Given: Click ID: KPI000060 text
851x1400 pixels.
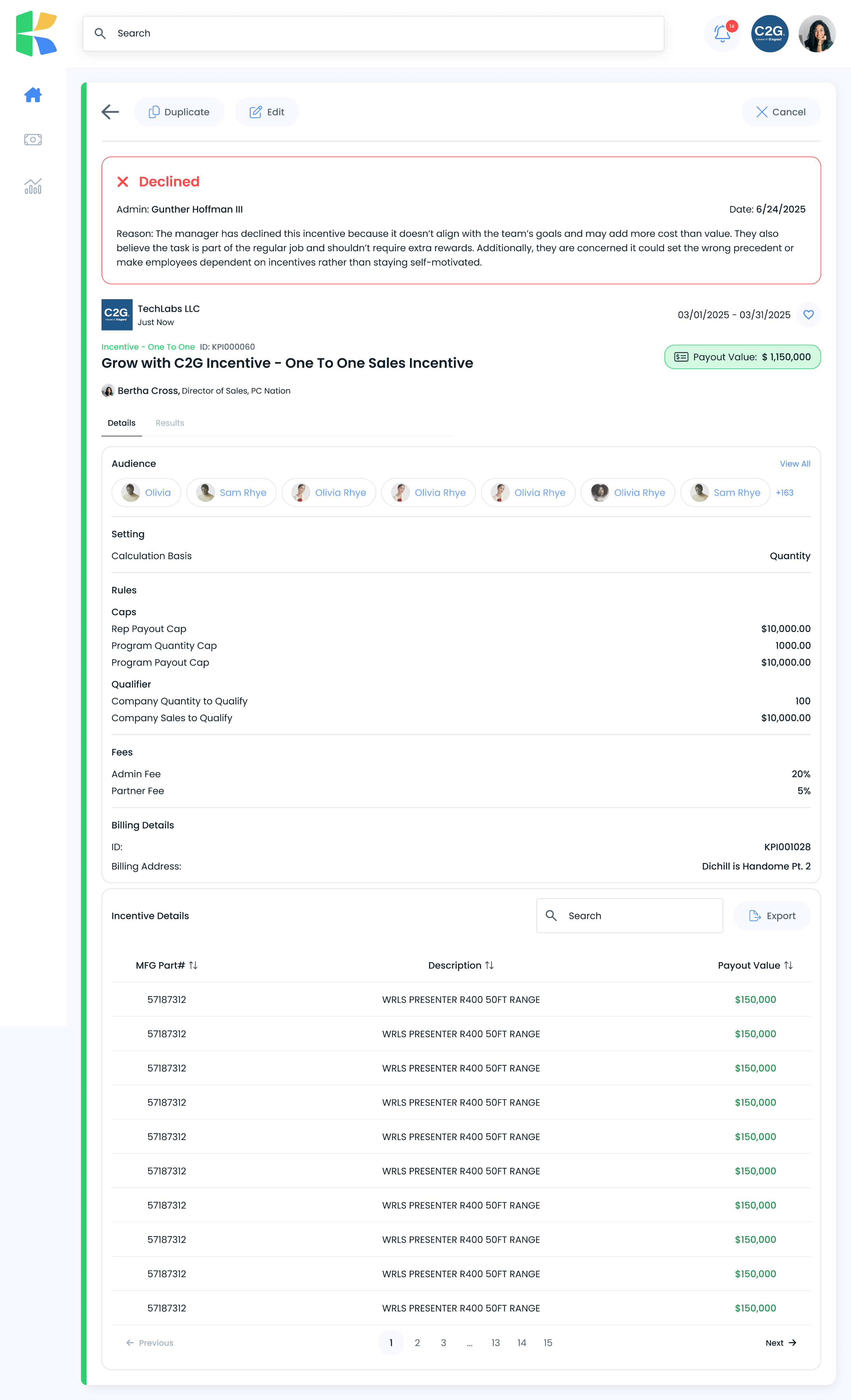Looking at the screenshot, I should coord(227,347).
